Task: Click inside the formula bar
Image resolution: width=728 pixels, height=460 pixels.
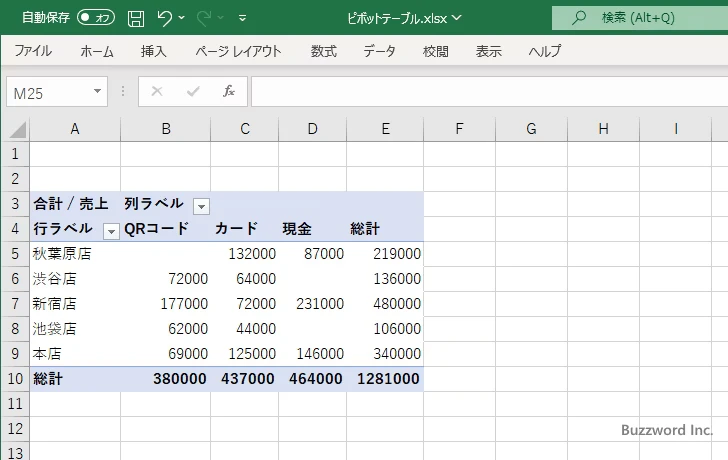Action: [x=489, y=92]
